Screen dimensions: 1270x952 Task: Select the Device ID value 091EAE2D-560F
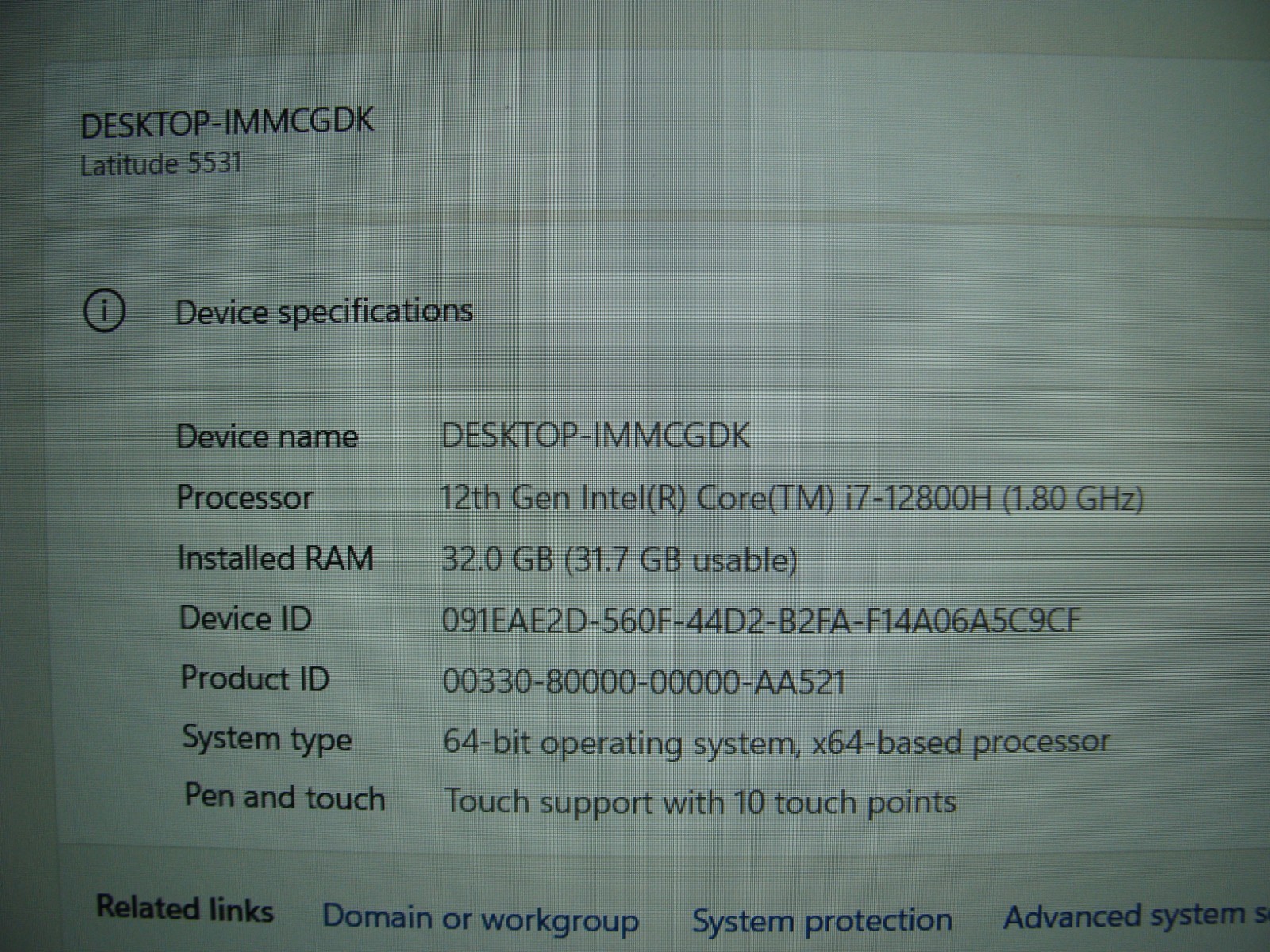tap(762, 620)
